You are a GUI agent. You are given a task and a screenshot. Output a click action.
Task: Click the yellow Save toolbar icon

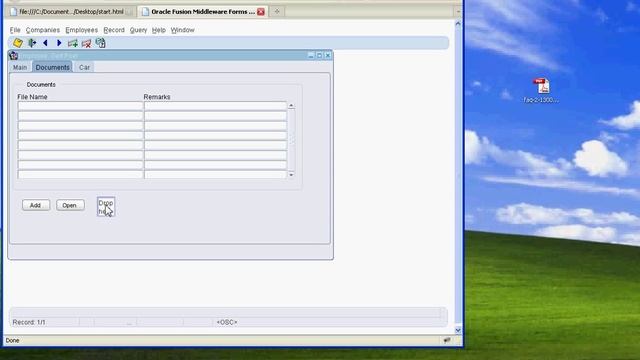pos(18,43)
